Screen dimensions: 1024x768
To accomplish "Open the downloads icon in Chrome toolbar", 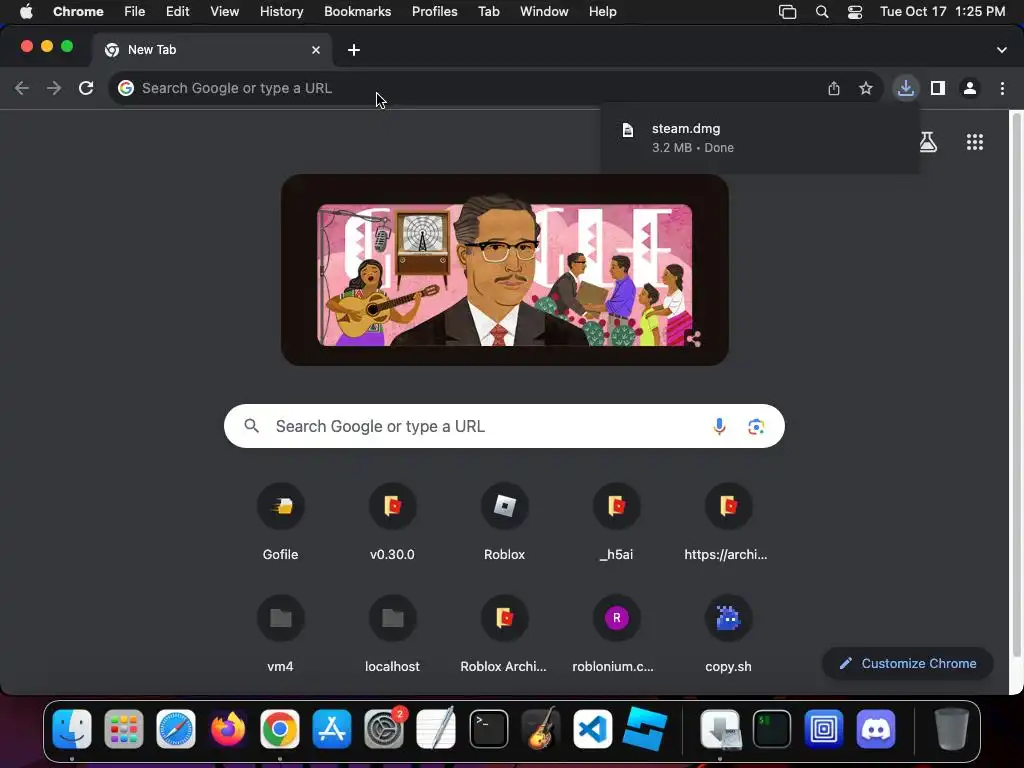I will tap(905, 88).
